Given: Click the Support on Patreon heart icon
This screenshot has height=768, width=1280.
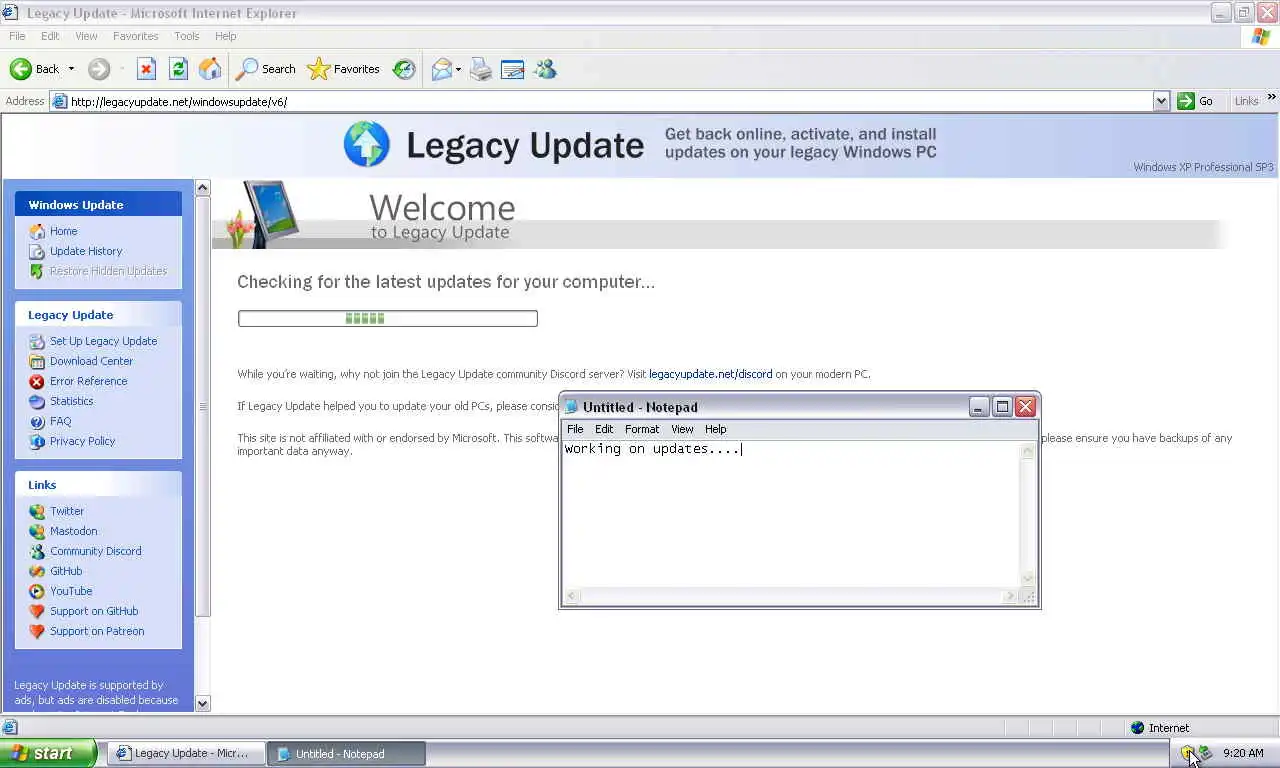Looking at the screenshot, I should tap(37, 631).
